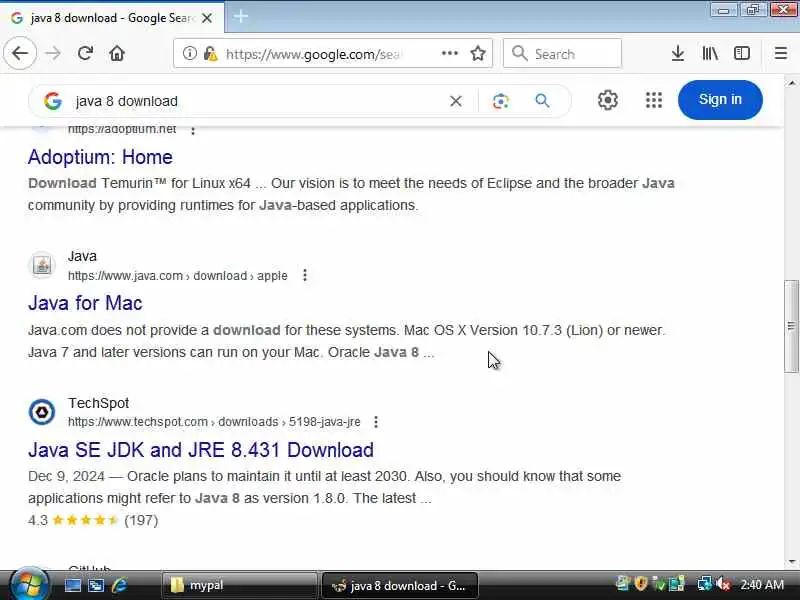This screenshot has height=600, width=800.
Task: Search by image with Google Lens
Action: click(501, 101)
